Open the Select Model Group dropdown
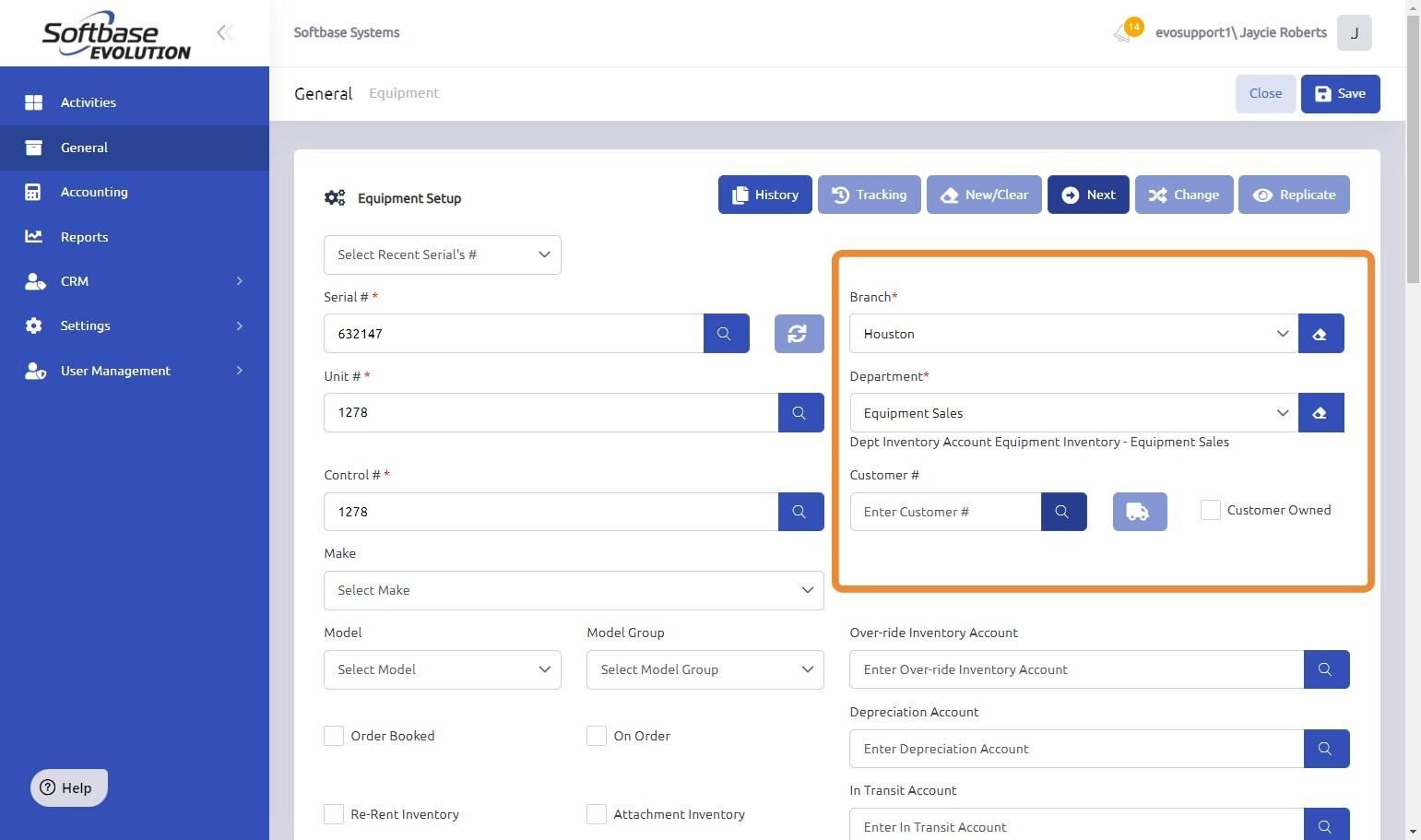Image resolution: width=1421 pixels, height=840 pixels. pyautogui.click(x=705, y=670)
